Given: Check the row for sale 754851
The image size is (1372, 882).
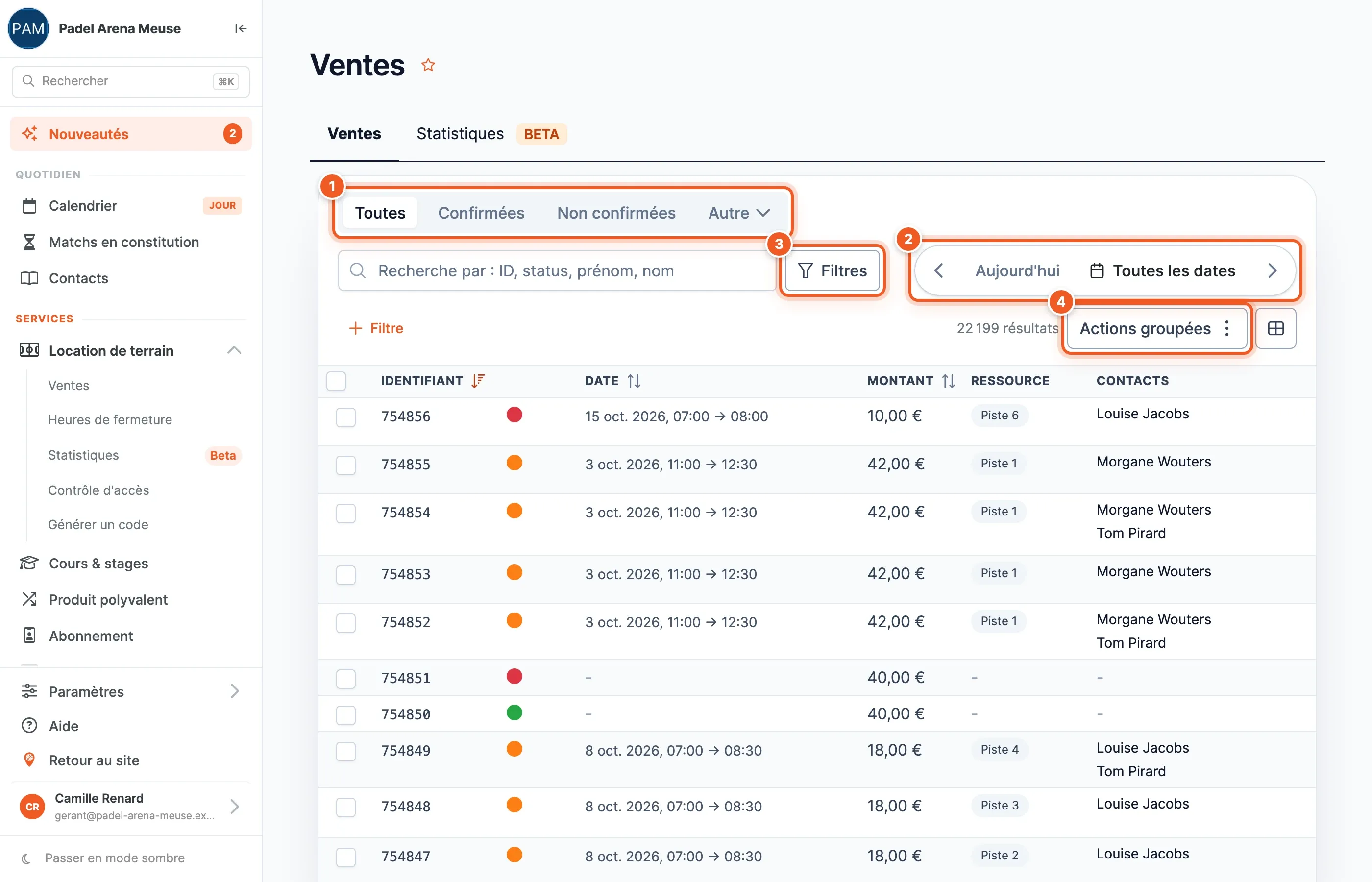Looking at the screenshot, I should click(346, 679).
